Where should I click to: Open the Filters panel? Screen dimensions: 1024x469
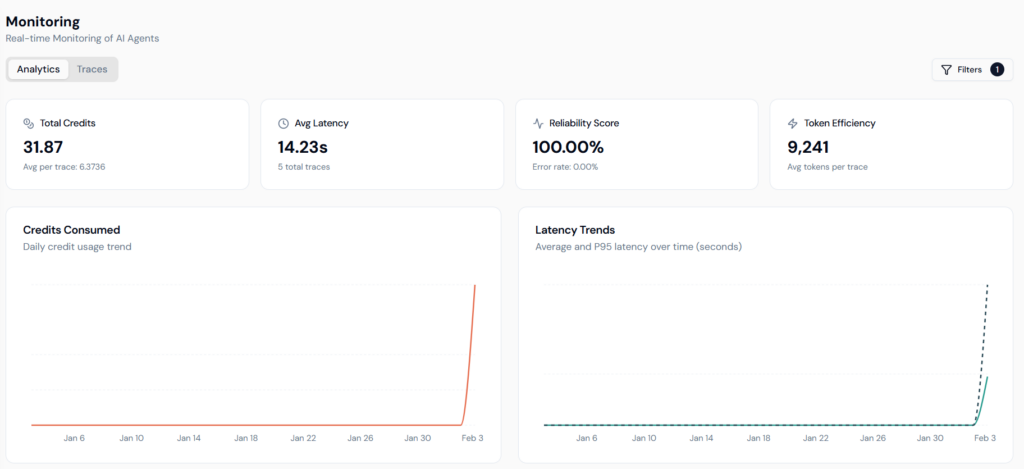pyautogui.click(x=970, y=70)
